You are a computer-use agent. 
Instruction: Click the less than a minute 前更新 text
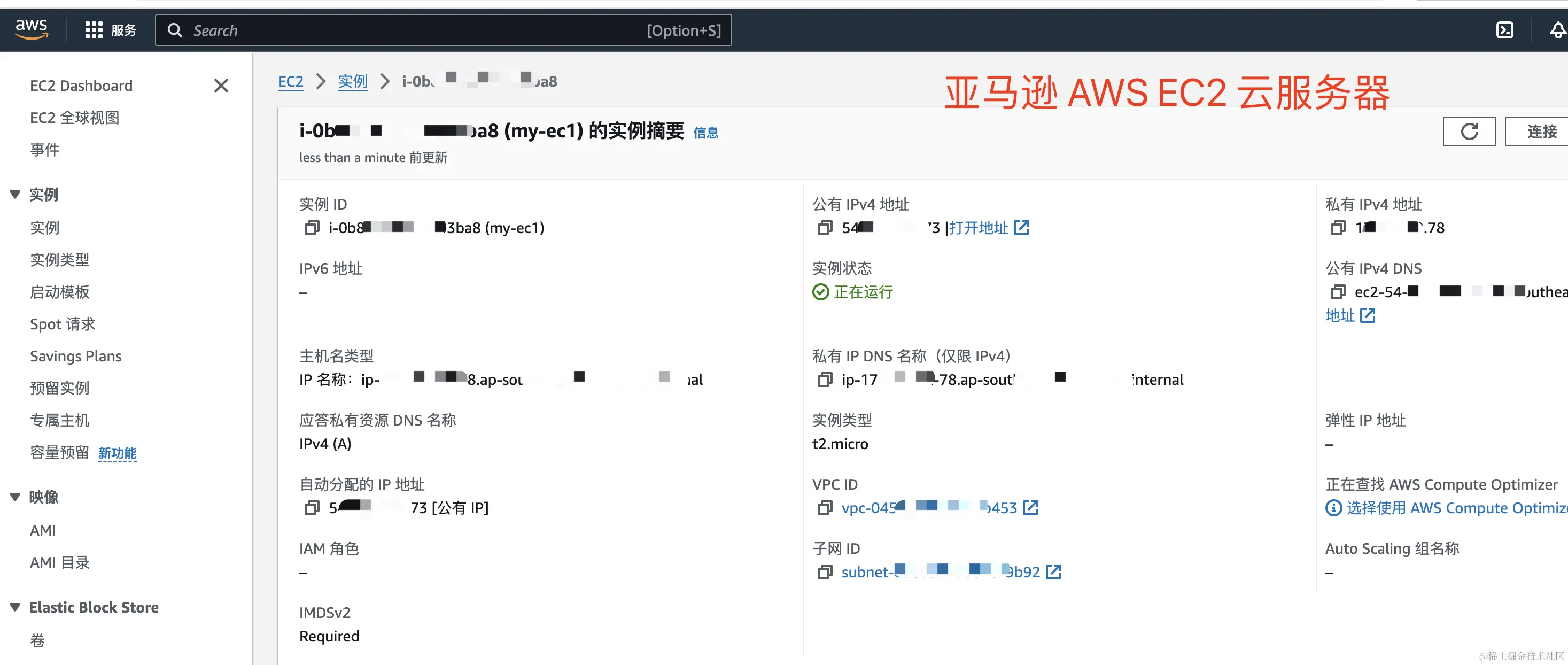(x=373, y=158)
